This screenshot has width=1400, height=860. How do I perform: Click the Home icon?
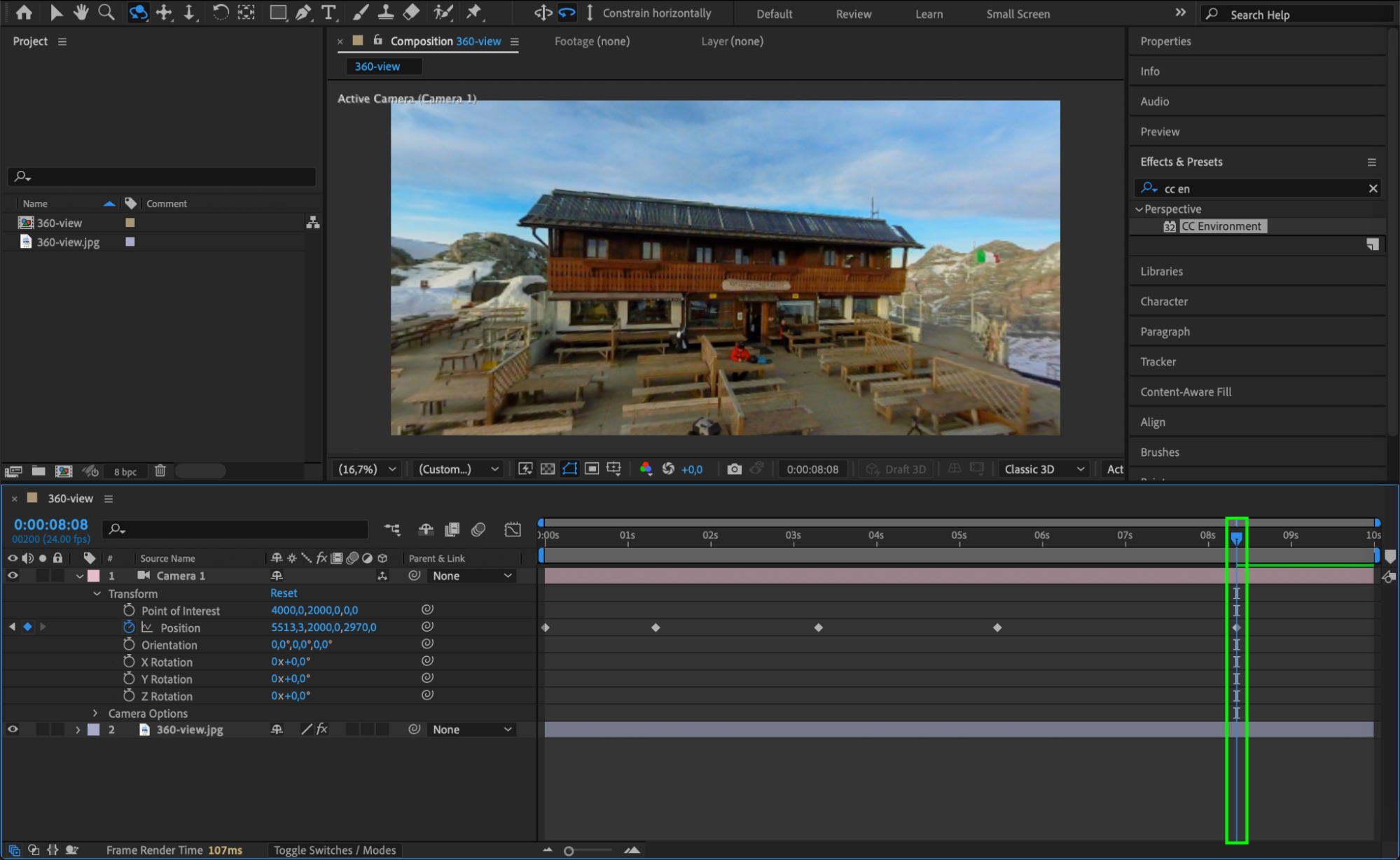tap(24, 13)
